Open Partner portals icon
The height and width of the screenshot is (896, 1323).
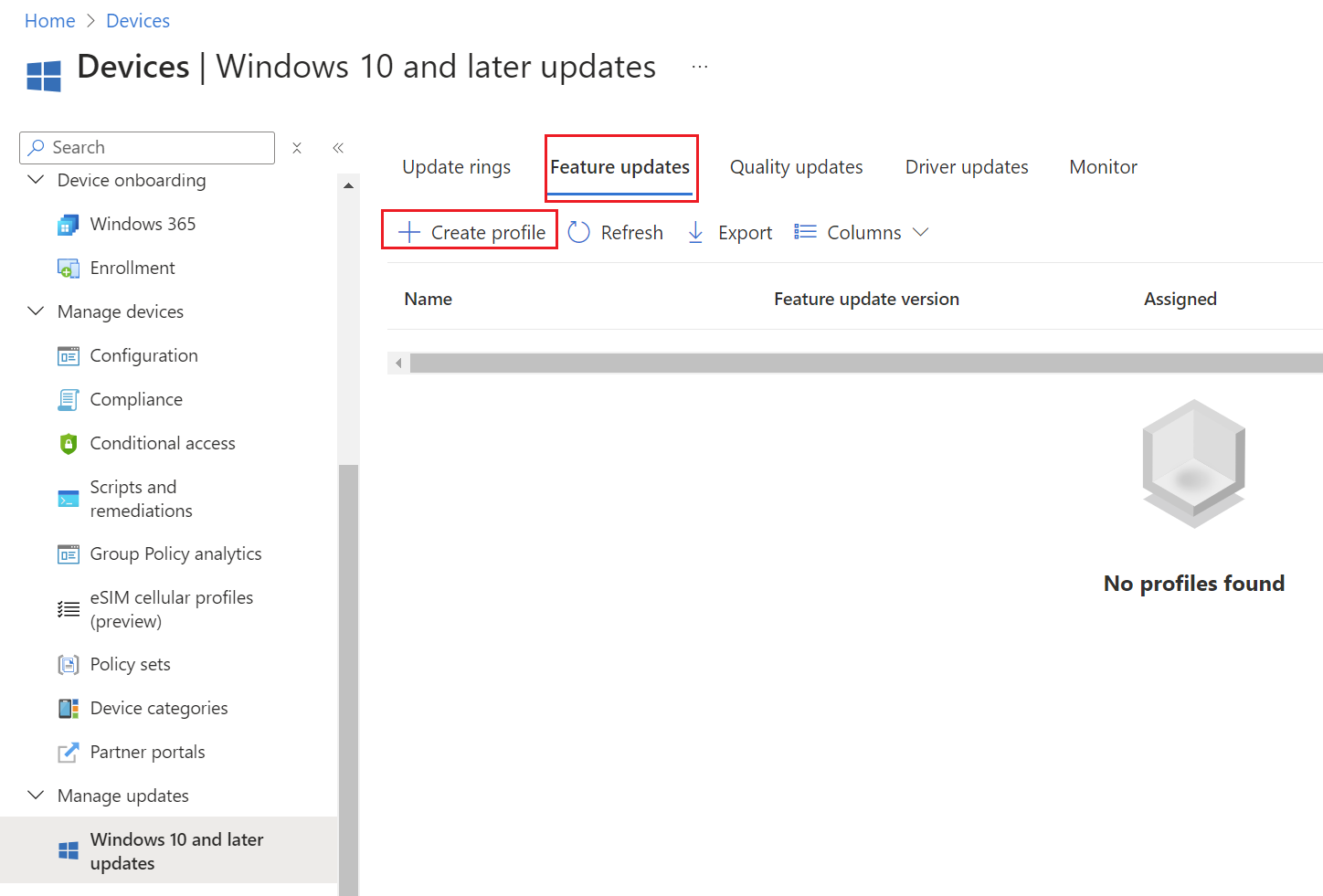pyautogui.click(x=69, y=753)
